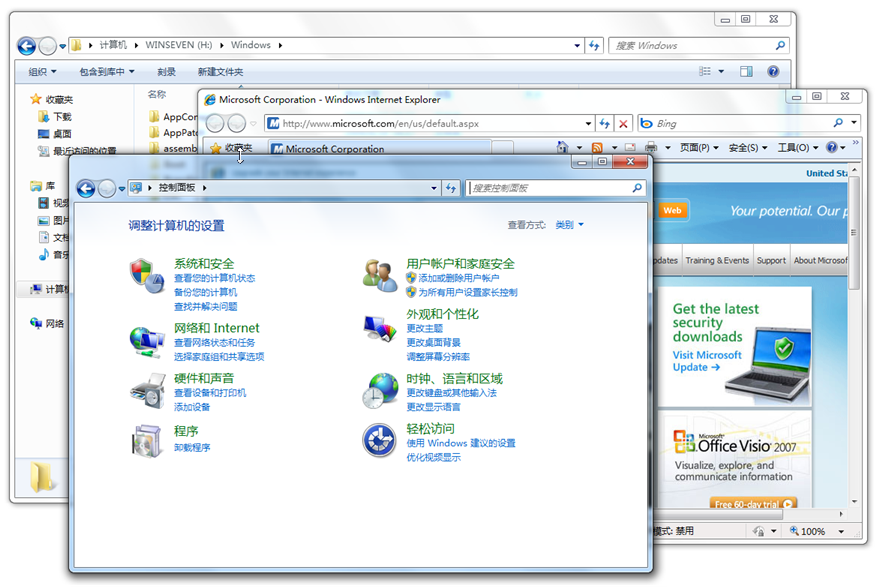Expand Explorer window address bar dropdown
This screenshot has height=587, width=882.
click(577, 46)
